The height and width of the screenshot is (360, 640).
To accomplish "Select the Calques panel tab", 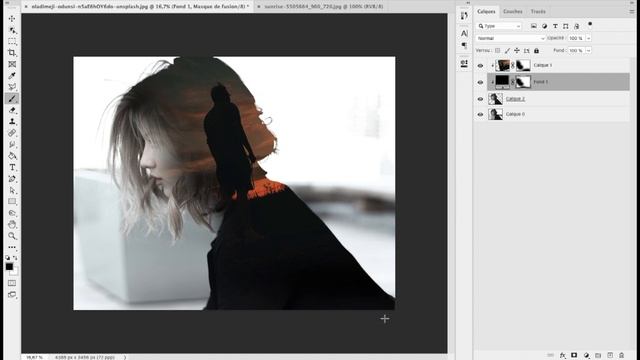I will 486,11.
